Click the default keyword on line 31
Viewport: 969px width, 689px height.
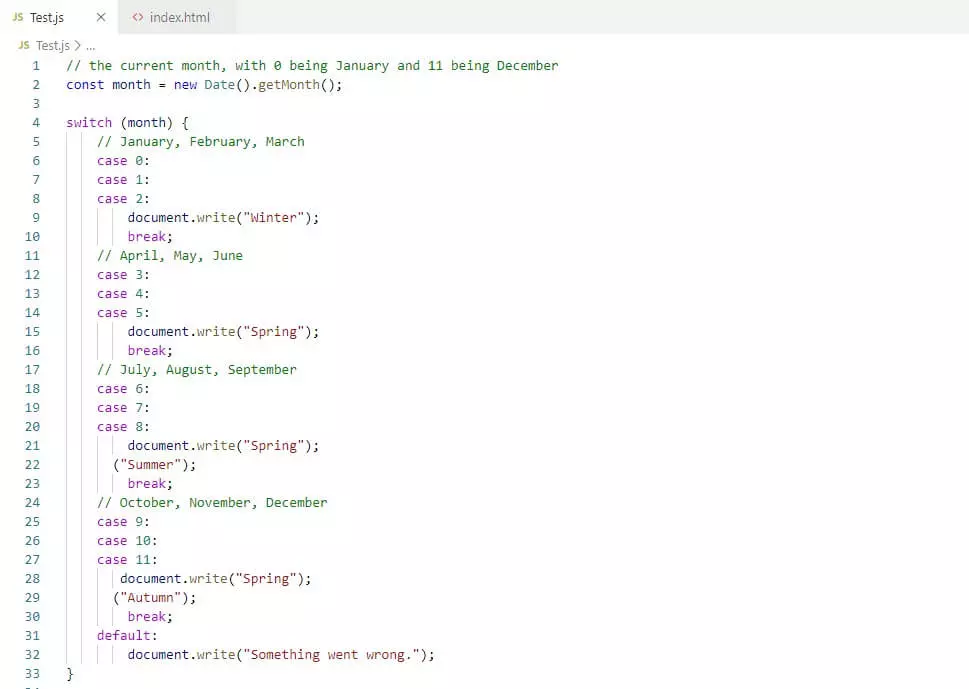pyautogui.click(x=126, y=635)
